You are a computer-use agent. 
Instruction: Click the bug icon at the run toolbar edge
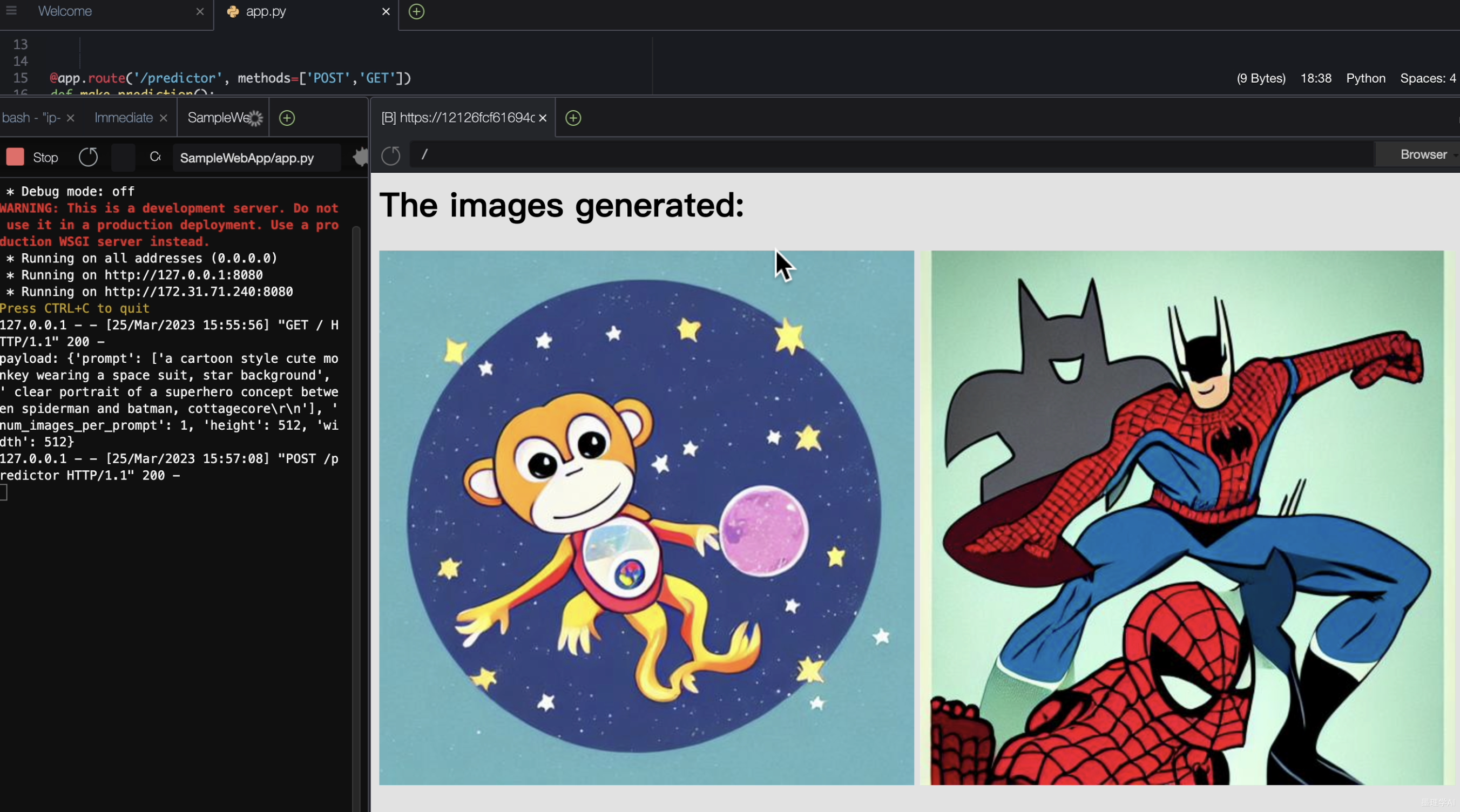pyautogui.click(x=361, y=157)
